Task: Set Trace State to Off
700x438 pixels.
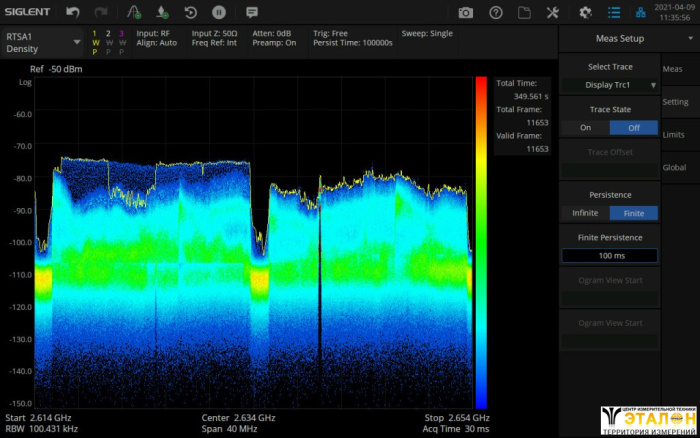Action: coord(633,127)
